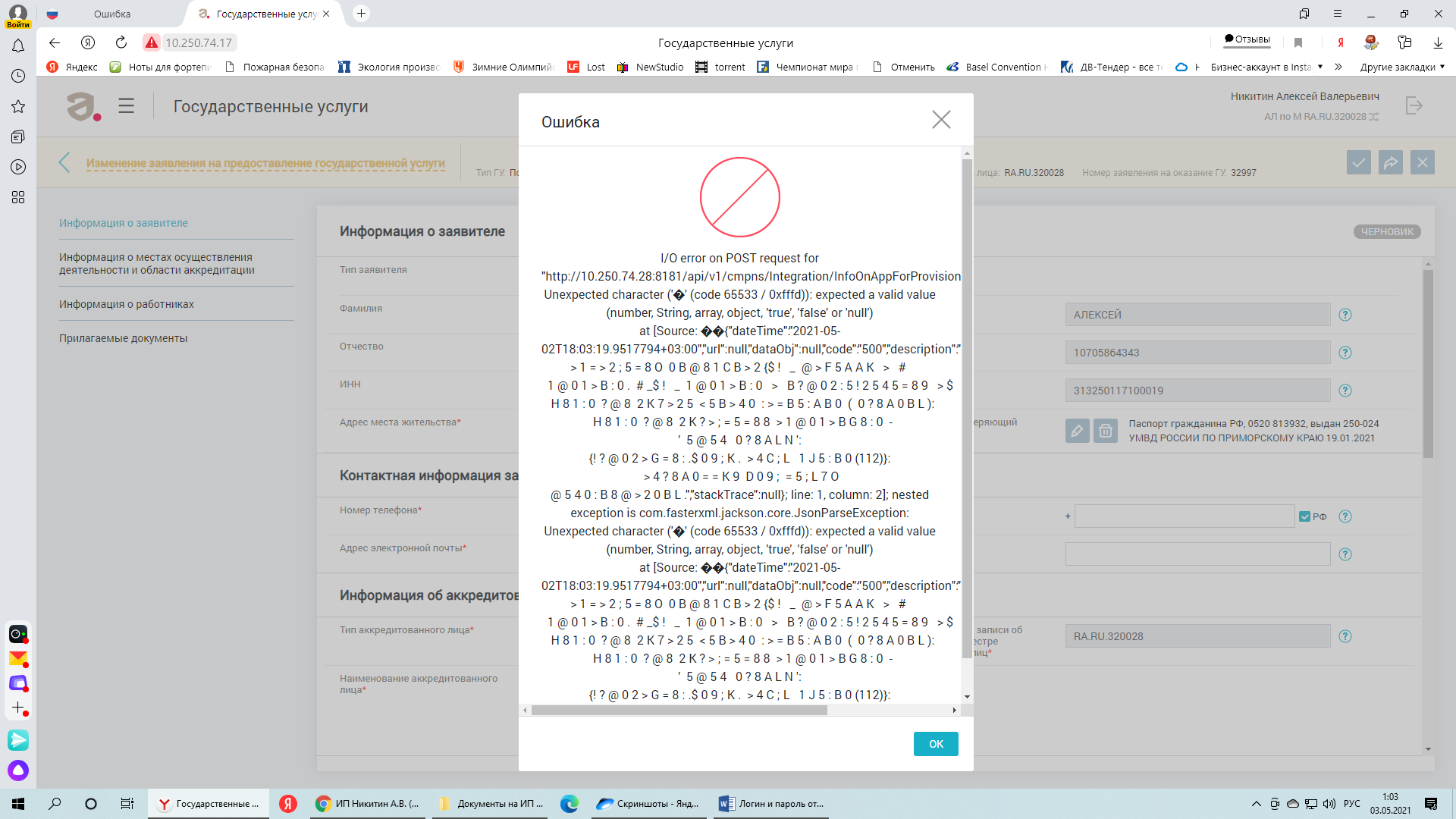1456x819 pixels.
Task: Click the pencil edit icon for passport
Action: [x=1077, y=431]
